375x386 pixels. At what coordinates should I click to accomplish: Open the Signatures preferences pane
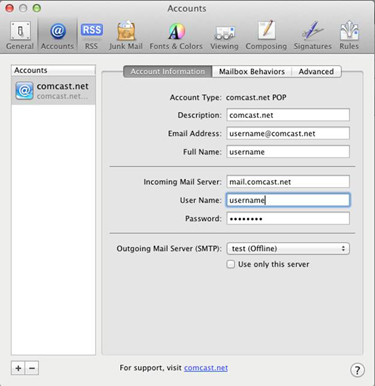pos(313,36)
